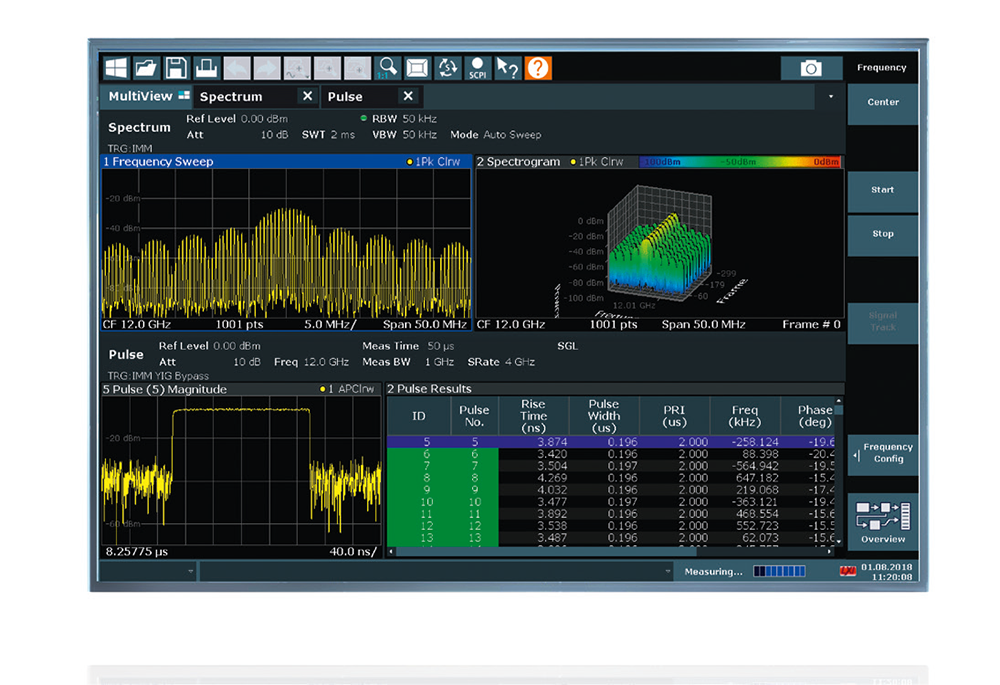The height and width of the screenshot is (685, 1000).
Task: Activate the context help pointer icon
Action: 508,68
